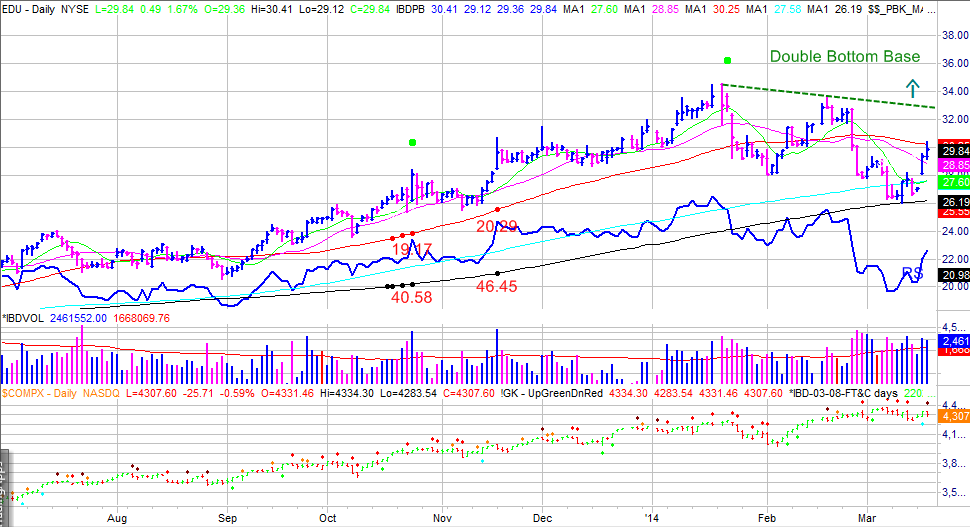970x527 pixels.
Task: Select the Dec label on time axis
Action: click(x=542, y=518)
